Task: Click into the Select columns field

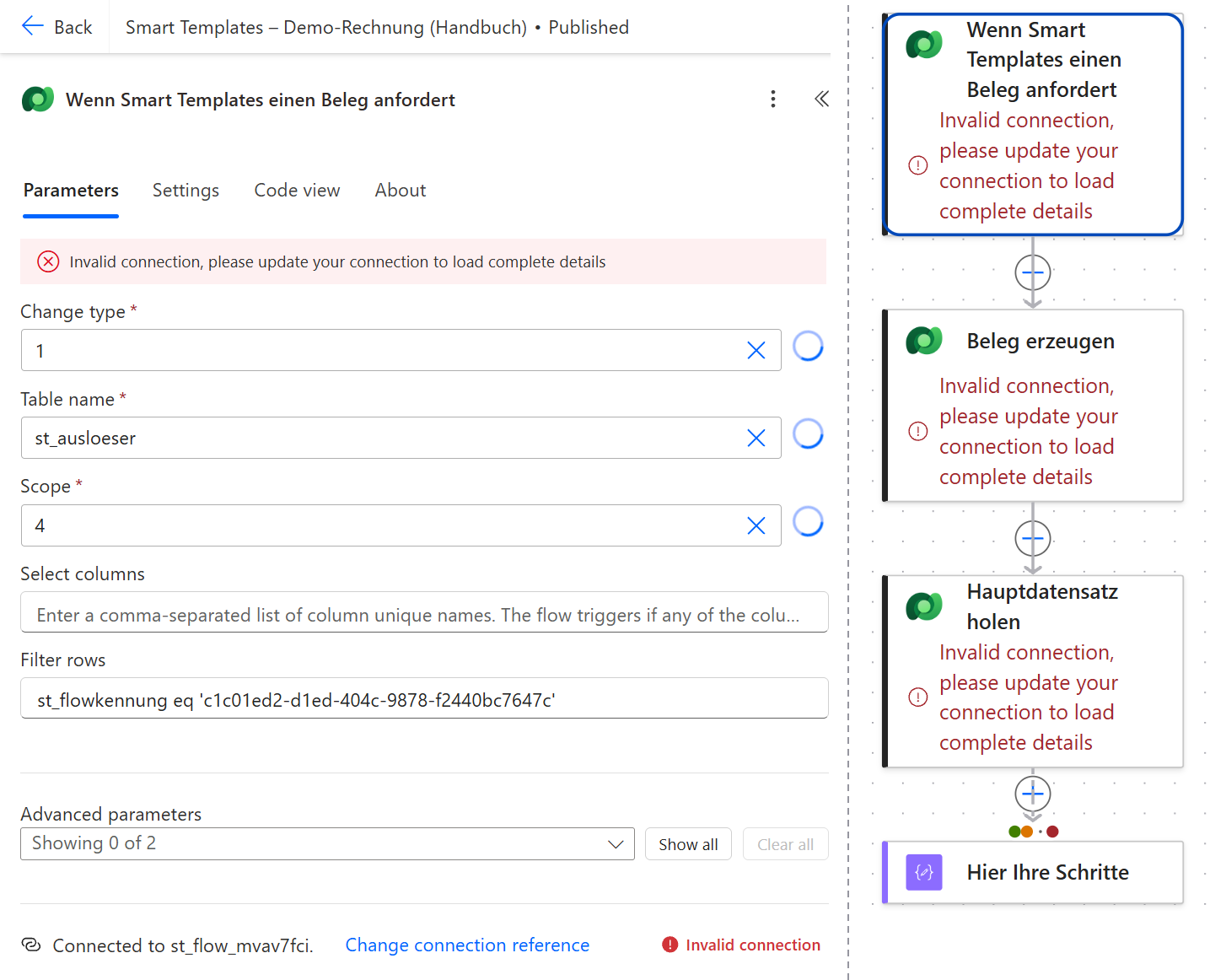Action: [x=424, y=612]
